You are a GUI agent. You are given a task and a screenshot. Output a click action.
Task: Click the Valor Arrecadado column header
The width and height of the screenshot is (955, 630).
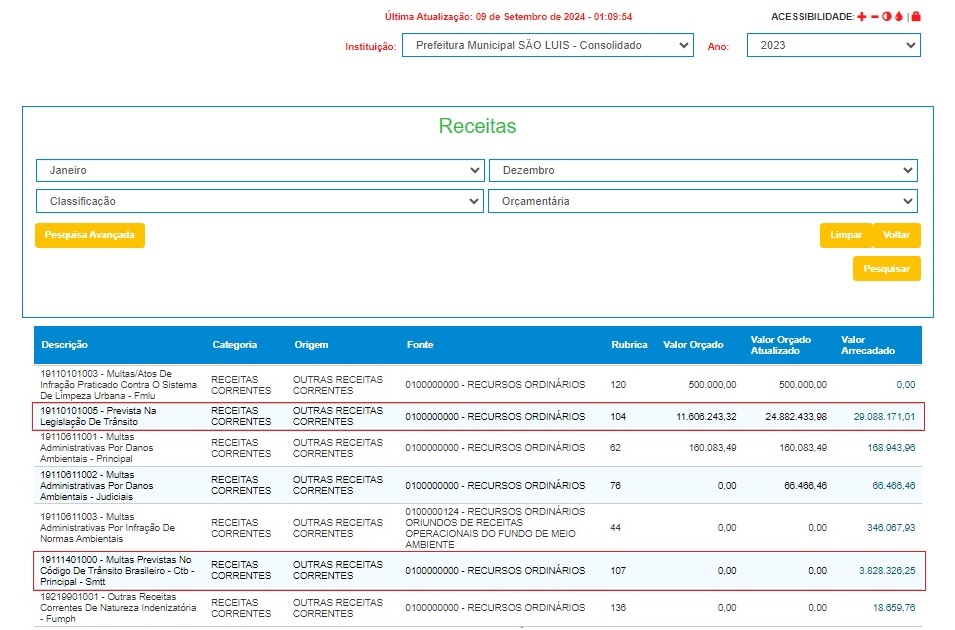(x=867, y=345)
